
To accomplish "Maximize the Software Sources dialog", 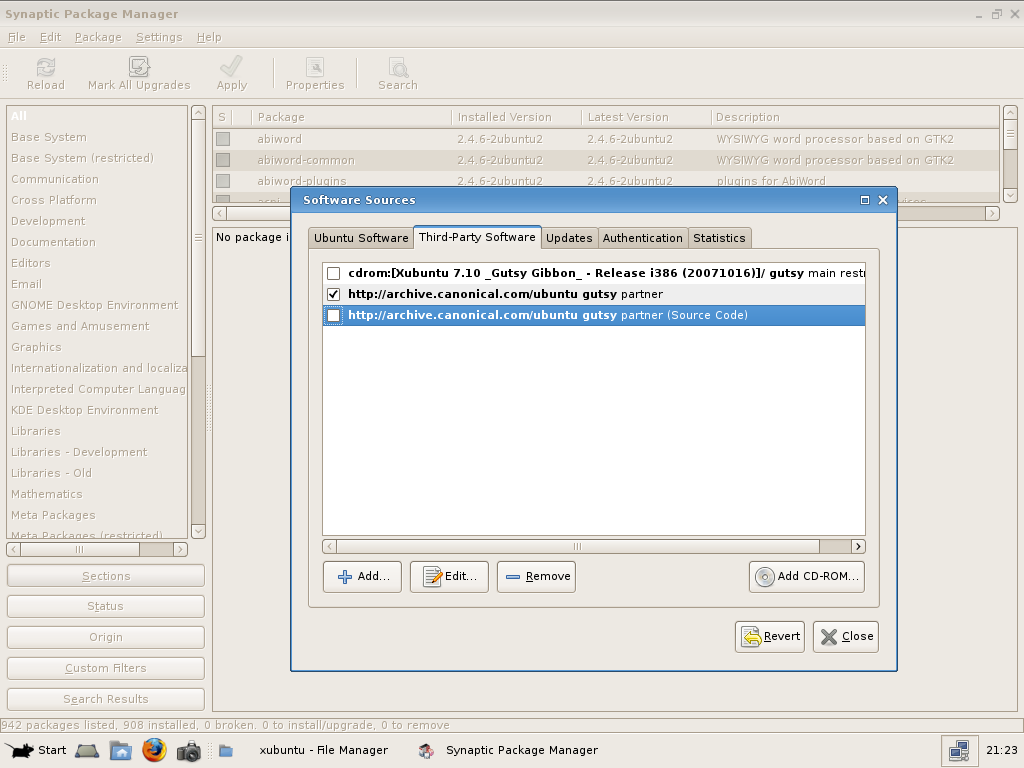I will pos(865,200).
